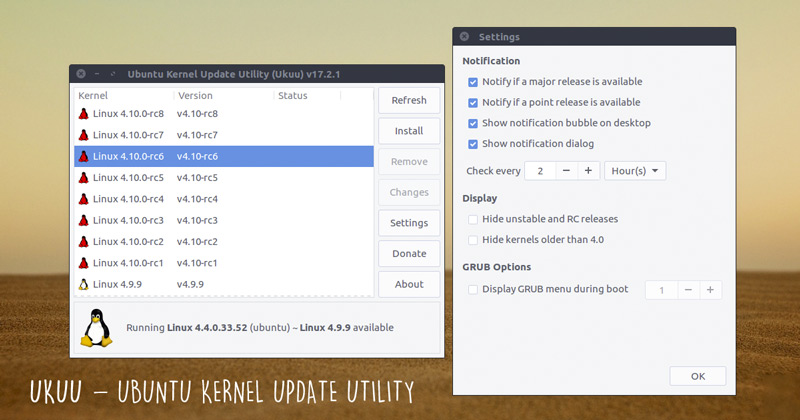
Task: Click the penguin icon beside Linux 4.9.9
Action: coord(84,284)
